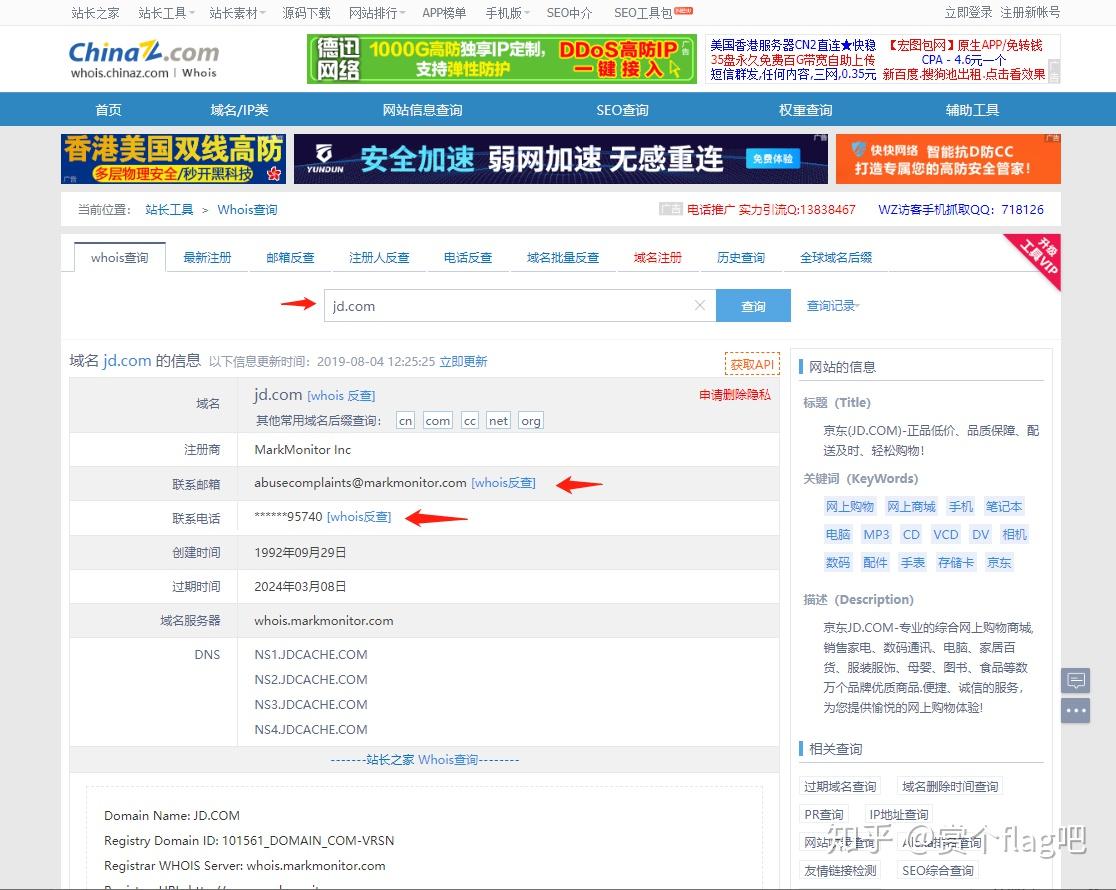1116x890 pixels.
Task: Open IP地址查询 related query
Action: 898,814
